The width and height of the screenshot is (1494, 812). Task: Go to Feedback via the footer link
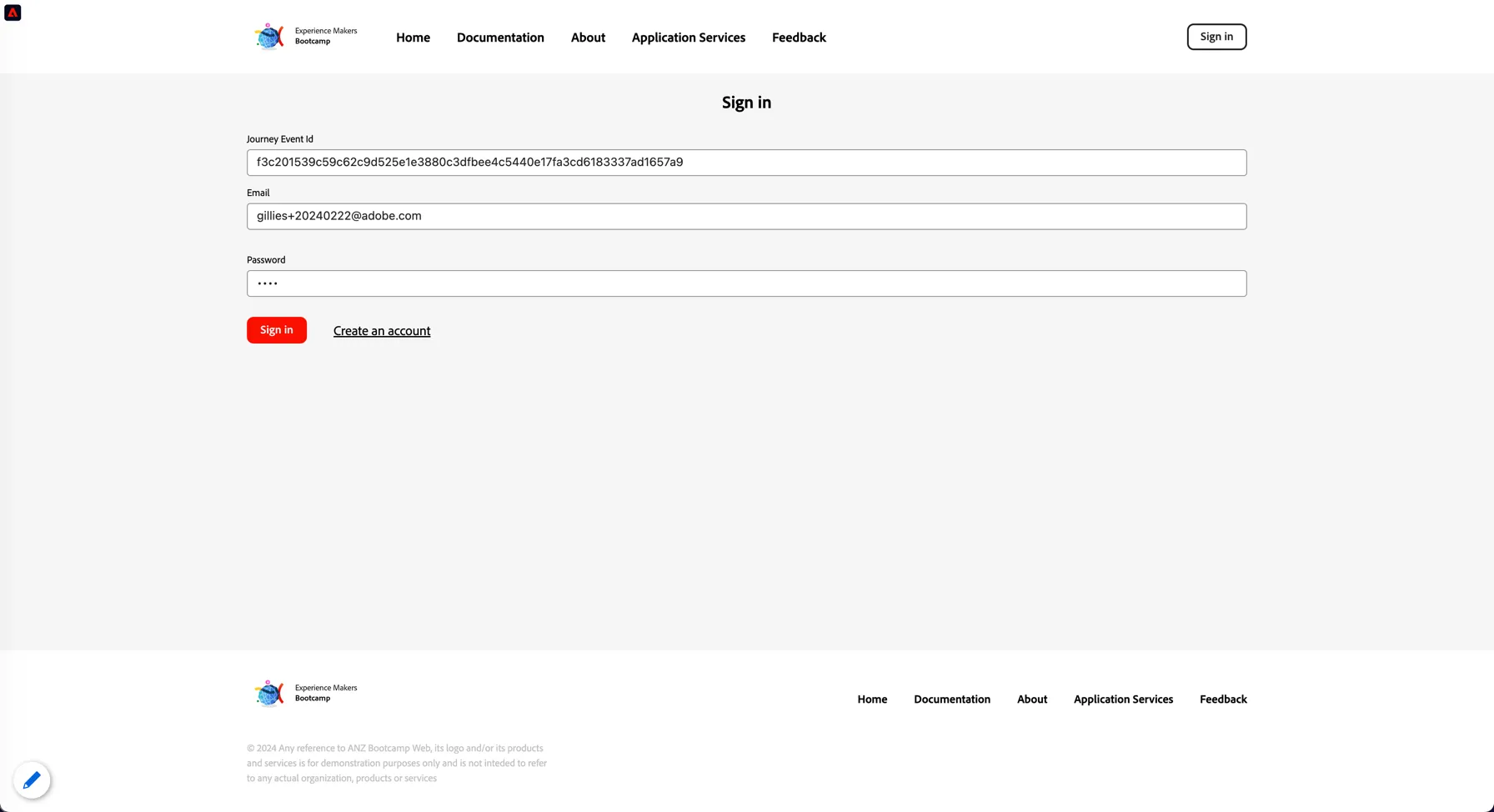click(1223, 699)
